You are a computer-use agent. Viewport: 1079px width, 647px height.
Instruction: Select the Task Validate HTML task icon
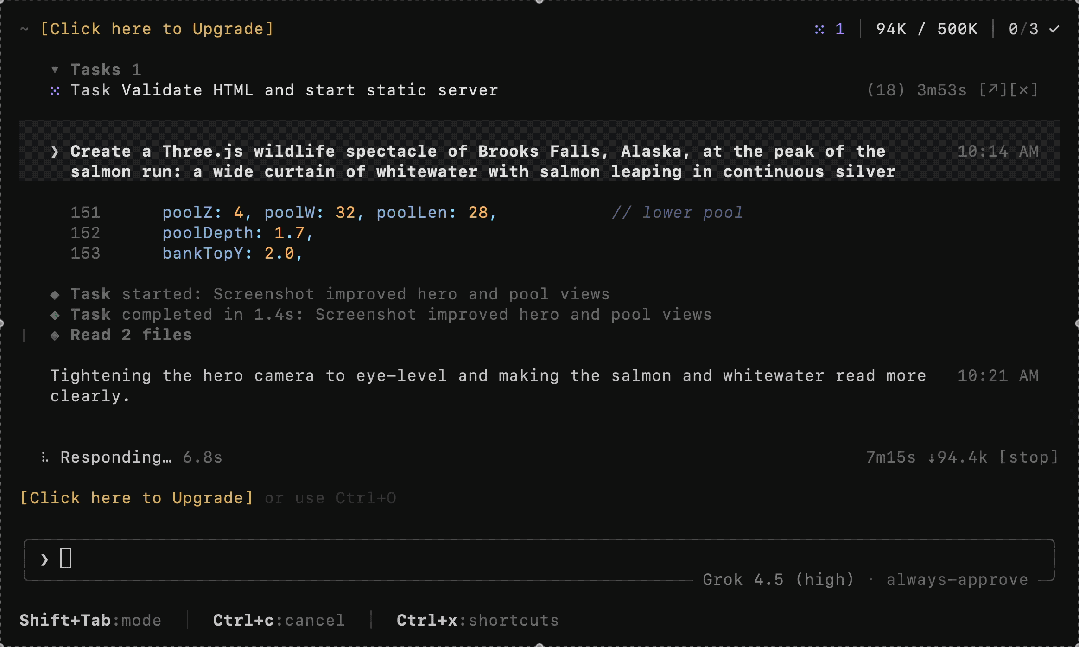pyautogui.click(x=54, y=90)
